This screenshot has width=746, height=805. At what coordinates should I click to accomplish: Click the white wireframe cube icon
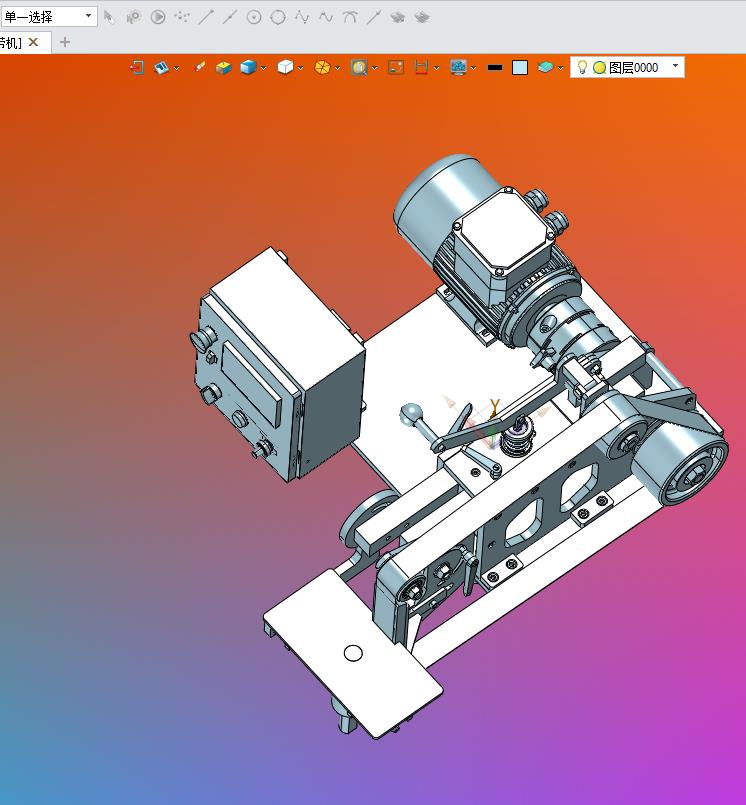[285, 67]
